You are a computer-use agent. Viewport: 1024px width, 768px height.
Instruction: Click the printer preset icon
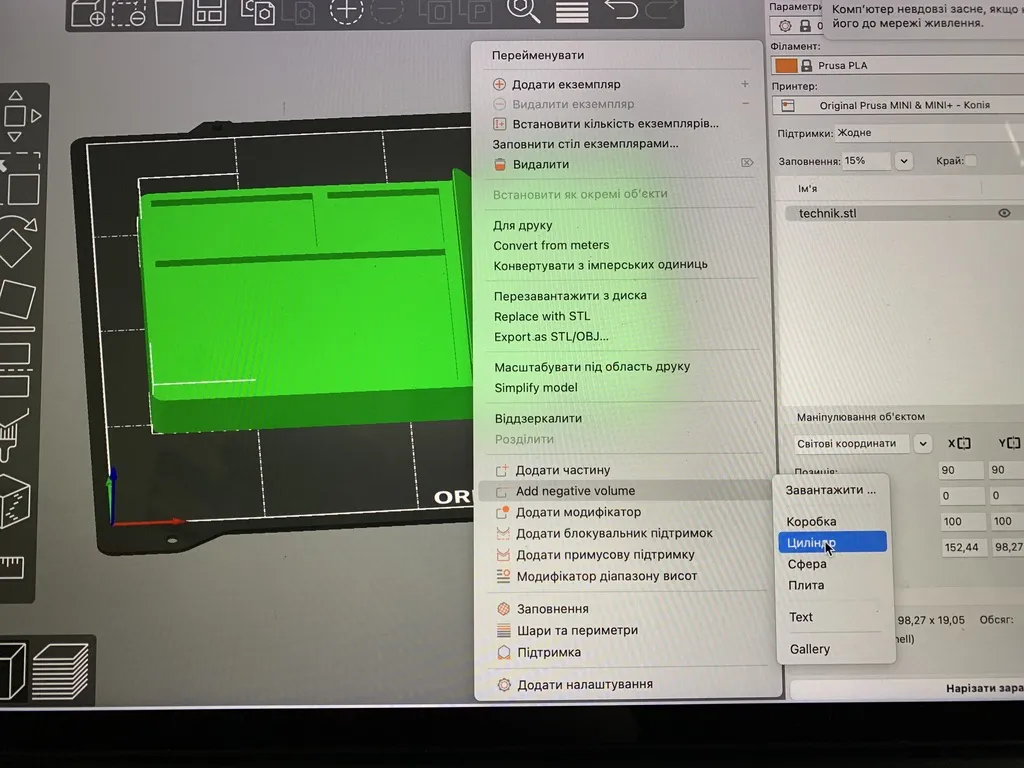[788, 105]
